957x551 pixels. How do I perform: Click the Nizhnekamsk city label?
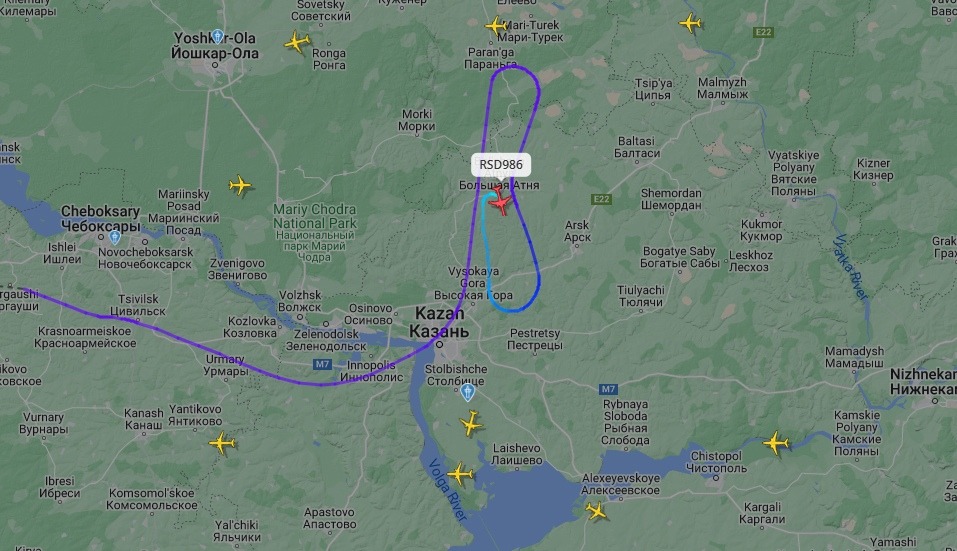(x=923, y=381)
